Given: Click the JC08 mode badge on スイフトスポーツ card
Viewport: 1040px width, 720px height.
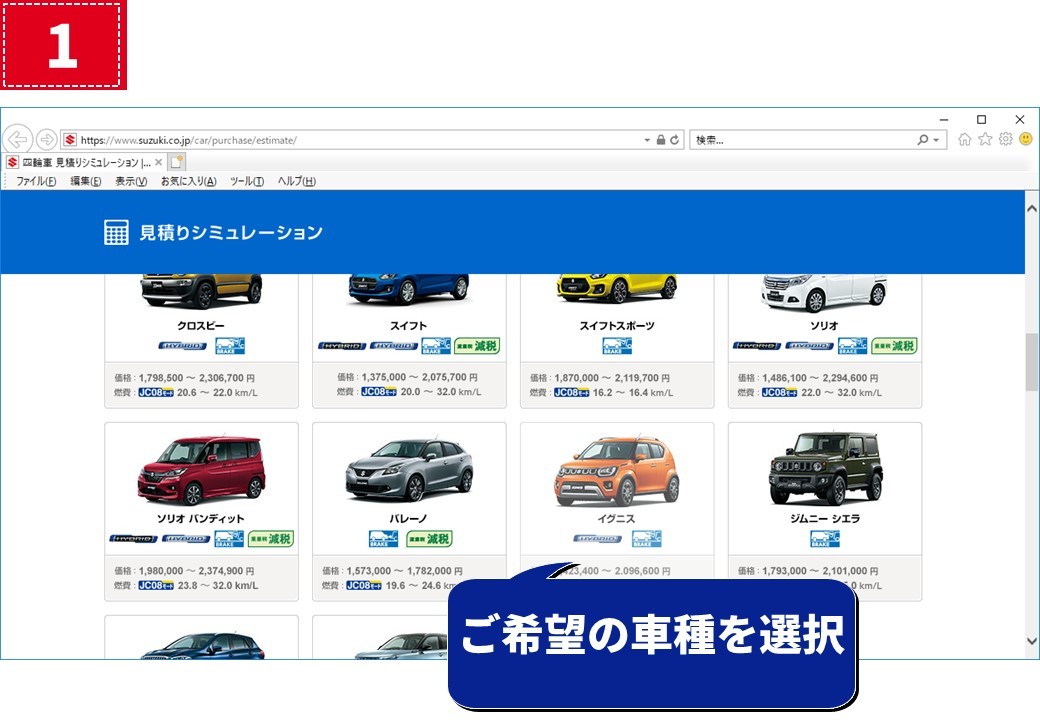Looking at the screenshot, I should coord(571,393).
